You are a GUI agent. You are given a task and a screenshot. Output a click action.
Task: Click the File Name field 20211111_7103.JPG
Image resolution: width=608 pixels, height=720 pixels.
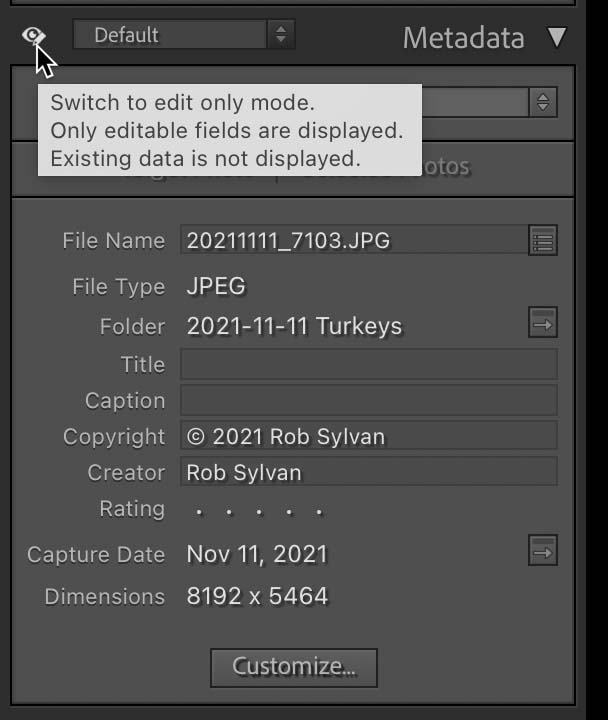click(352, 241)
